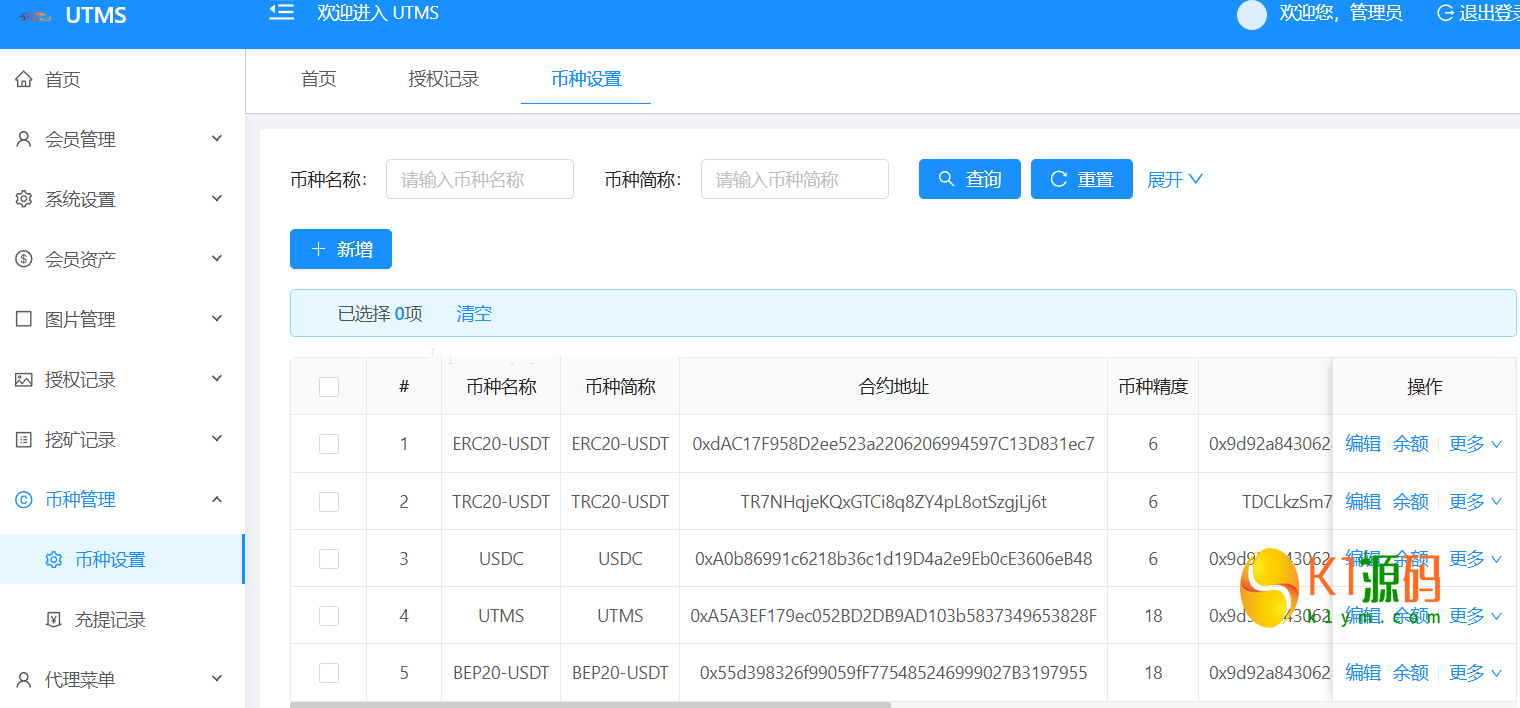The image size is (1520, 708).
Task: Click the gear icon beside 系统设置
Action: pos(24,199)
